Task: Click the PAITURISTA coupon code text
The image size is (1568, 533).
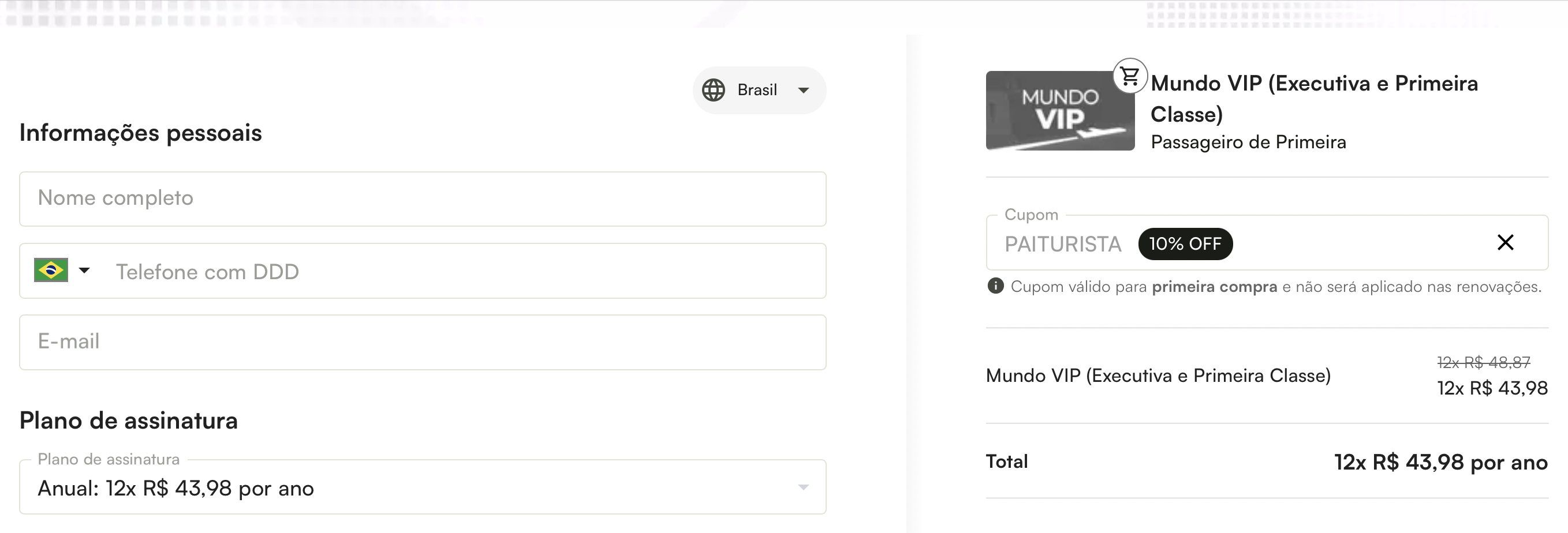Action: tap(1063, 244)
